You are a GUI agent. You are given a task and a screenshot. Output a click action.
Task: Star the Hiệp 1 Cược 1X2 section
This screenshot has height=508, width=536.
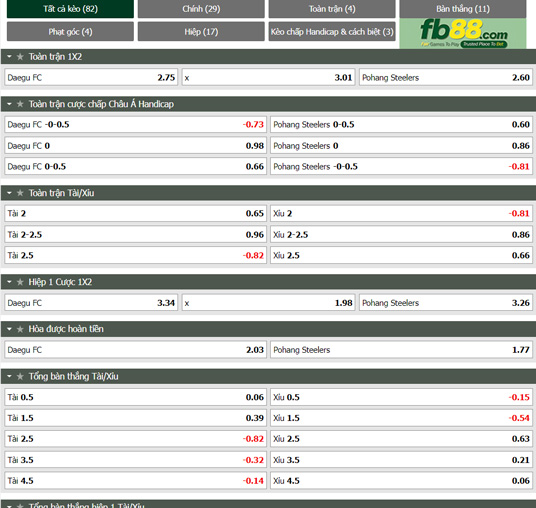[20, 282]
